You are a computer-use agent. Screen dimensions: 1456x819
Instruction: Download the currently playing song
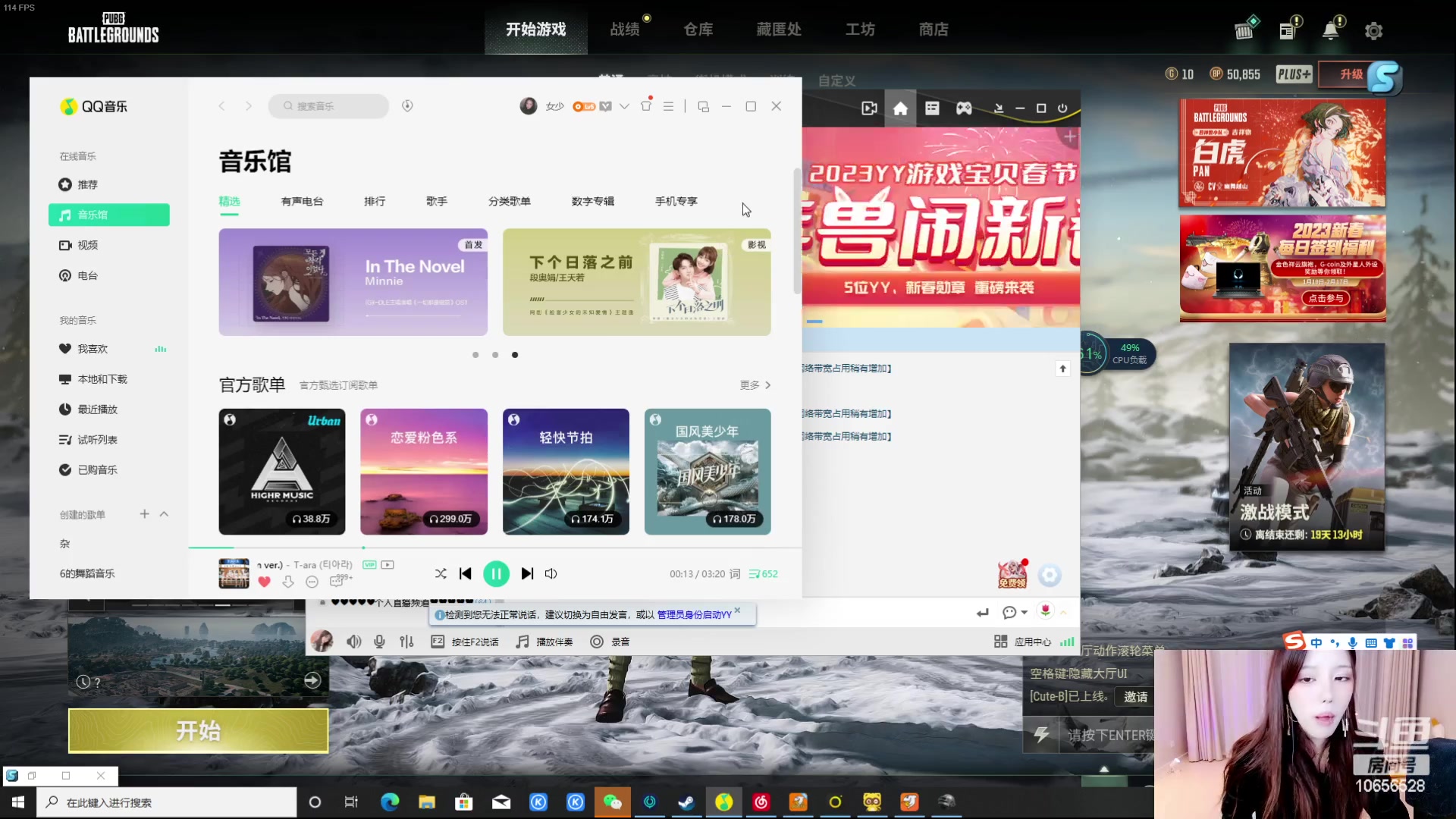pyautogui.click(x=288, y=582)
